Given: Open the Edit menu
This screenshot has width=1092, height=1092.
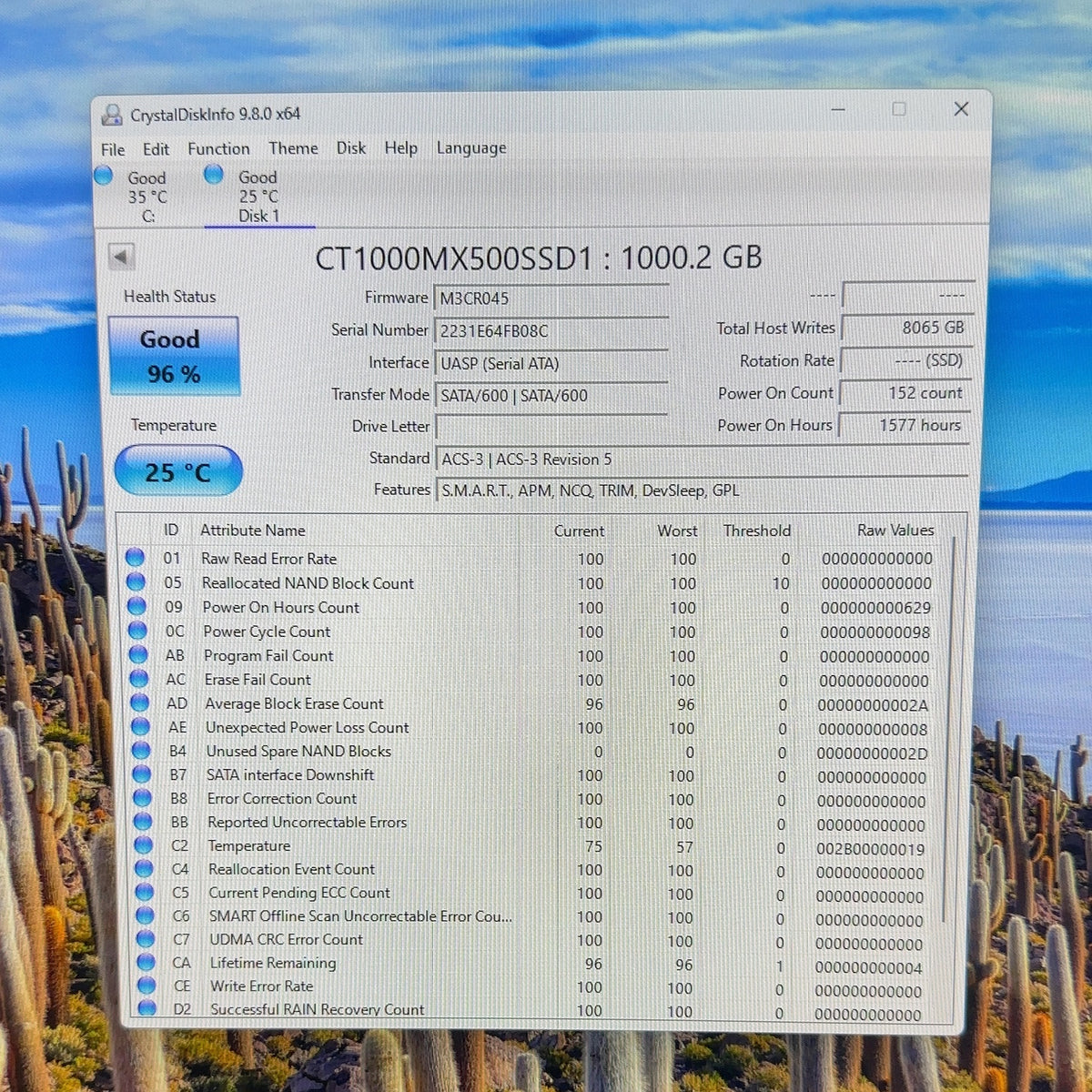Looking at the screenshot, I should tap(156, 149).
